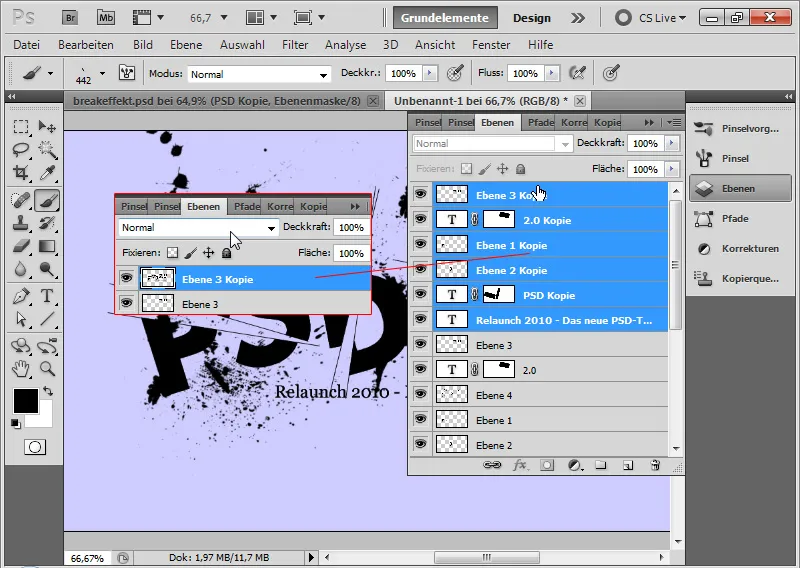The image size is (800, 568).
Task: Select the Crop tool
Action: (x=20, y=173)
